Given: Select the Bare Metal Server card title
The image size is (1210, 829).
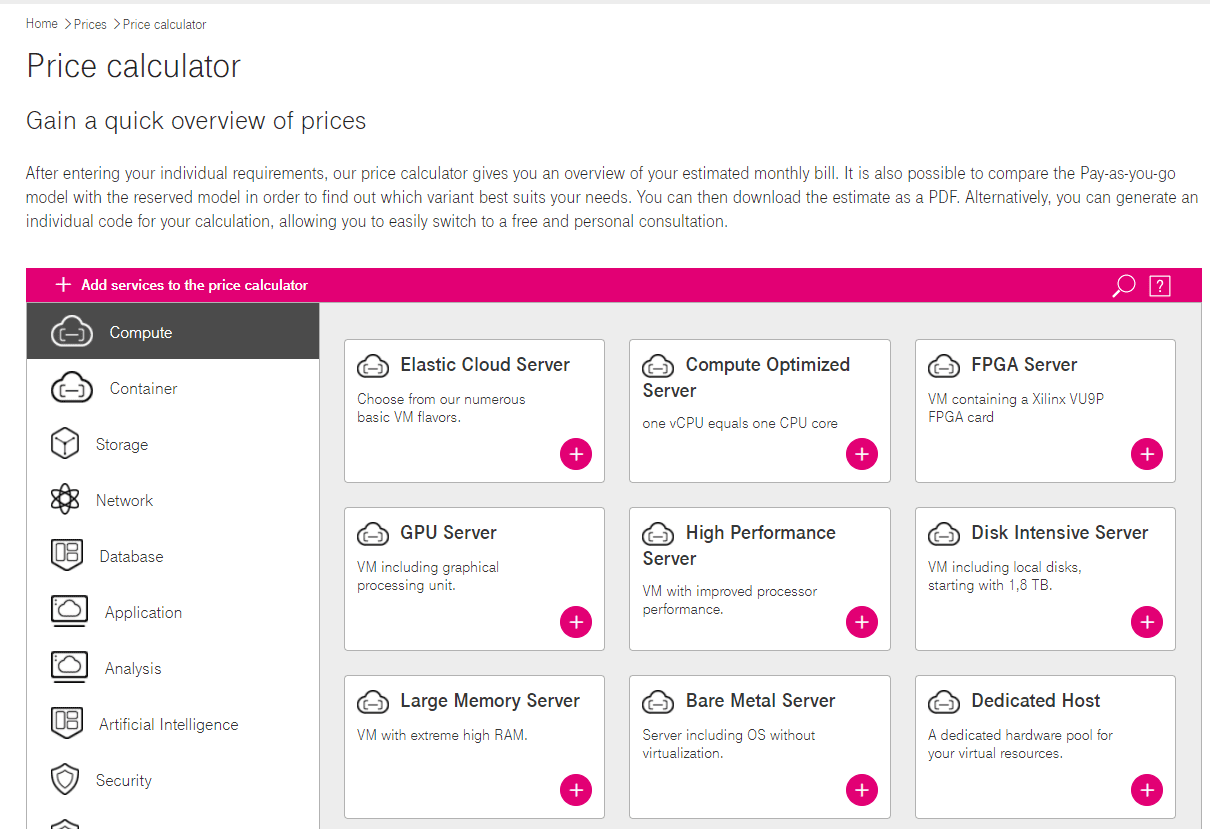Looking at the screenshot, I should (760, 701).
